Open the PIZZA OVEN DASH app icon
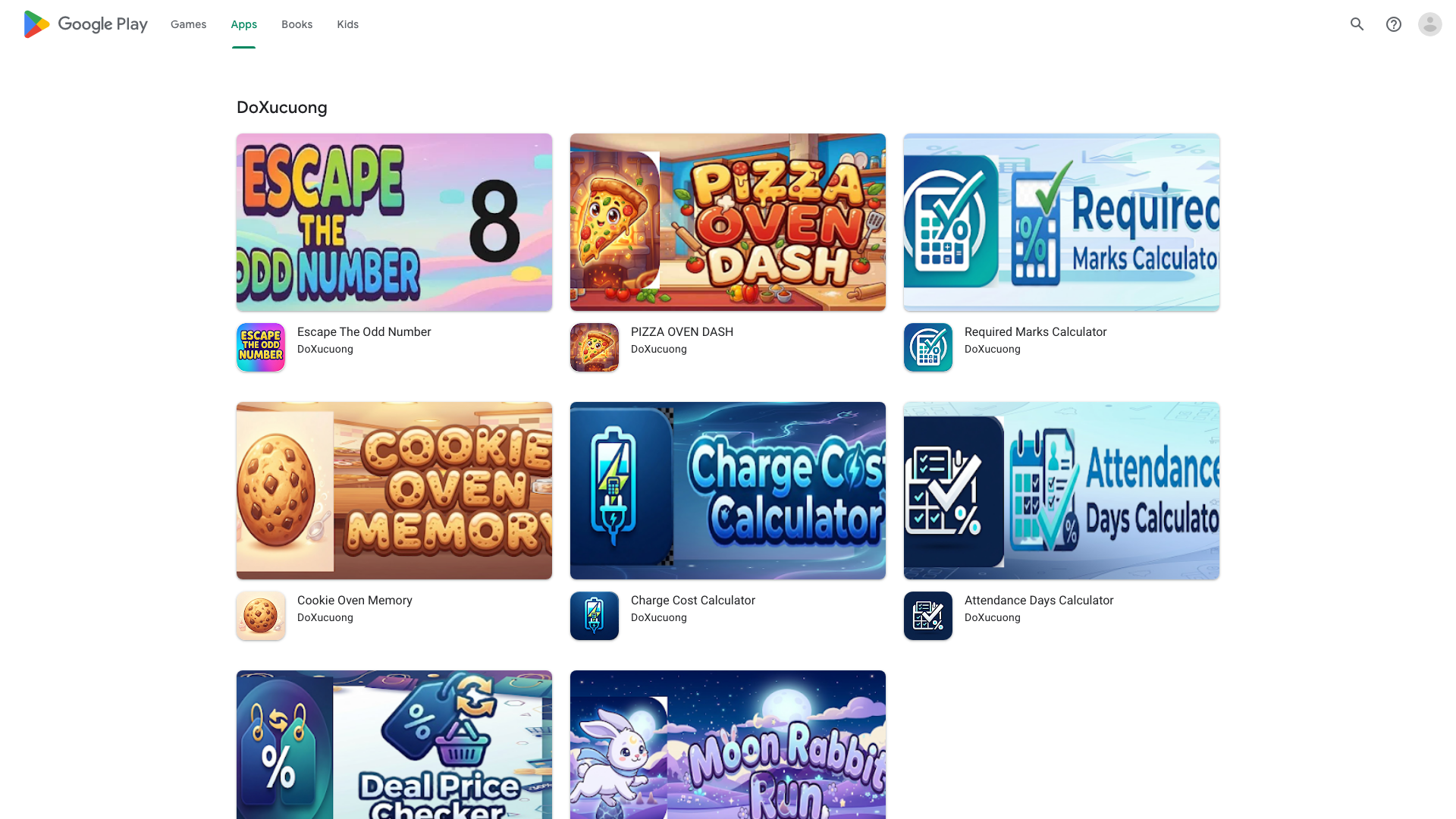 pos(595,347)
